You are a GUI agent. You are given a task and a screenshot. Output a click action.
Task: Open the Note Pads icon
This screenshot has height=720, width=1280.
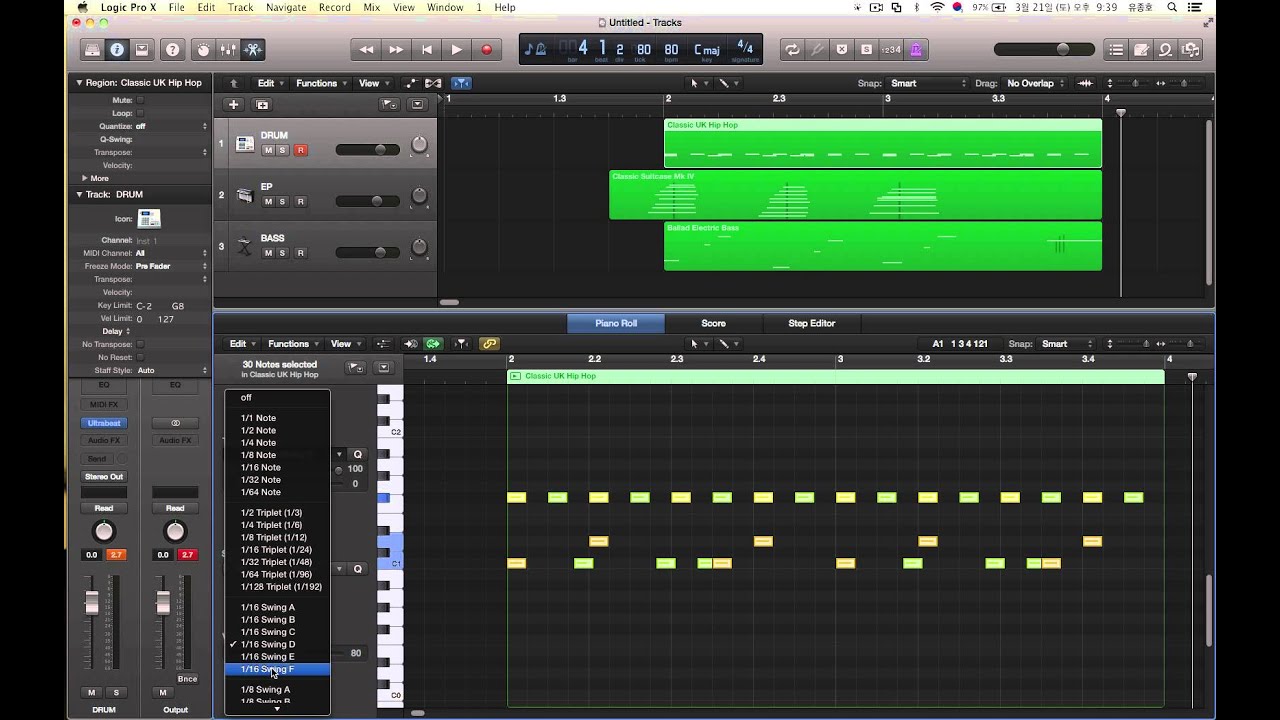[x=1141, y=49]
